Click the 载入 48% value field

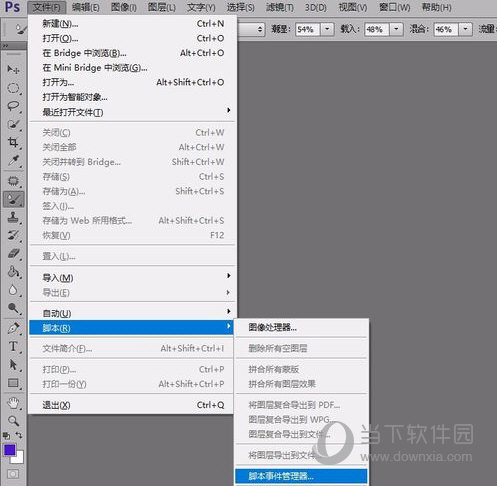coord(377,29)
